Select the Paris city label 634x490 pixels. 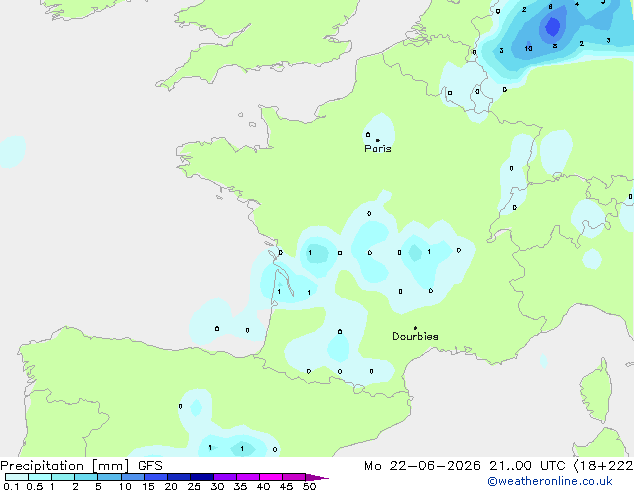point(378,149)
